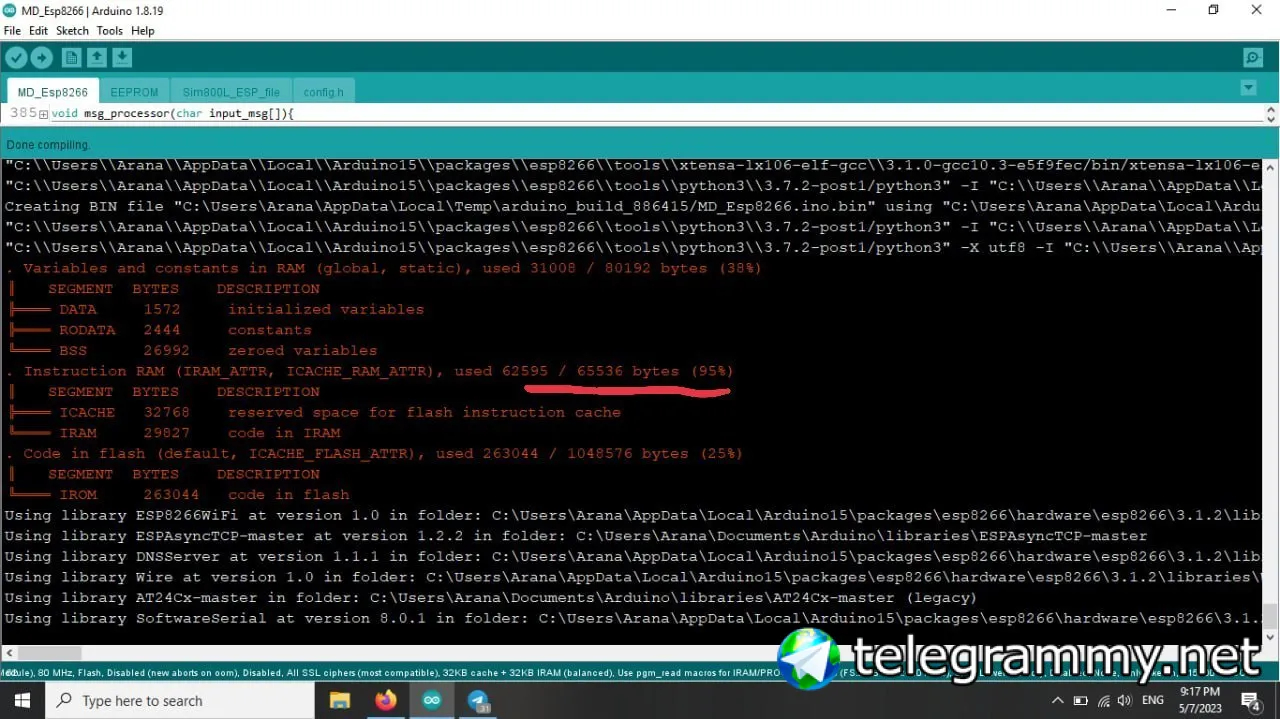Create a new sketch with the New icon
1280x719 pixels.
click(x=72, y=58)
